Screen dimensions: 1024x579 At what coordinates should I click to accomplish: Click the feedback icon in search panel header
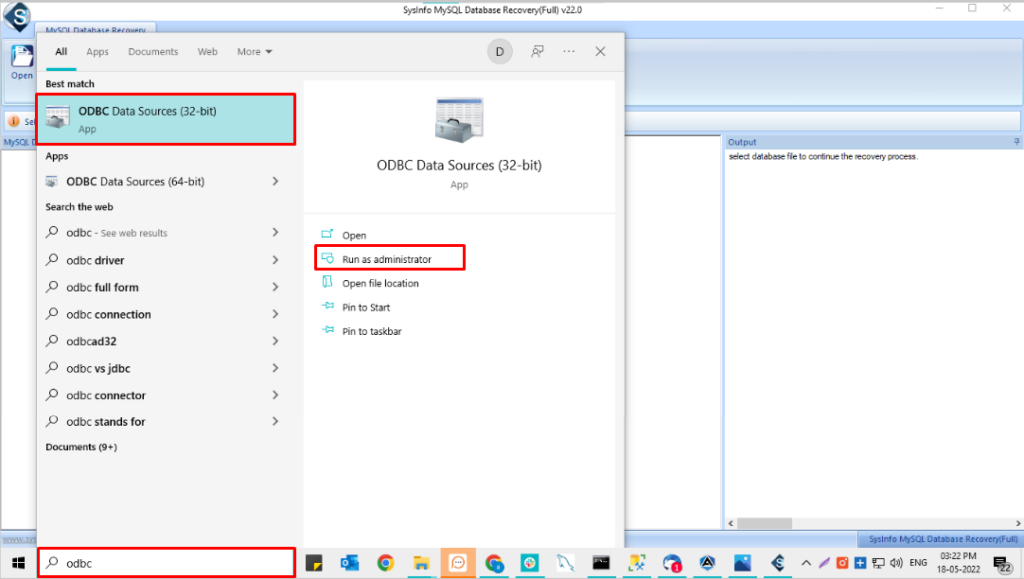(538, 51)
